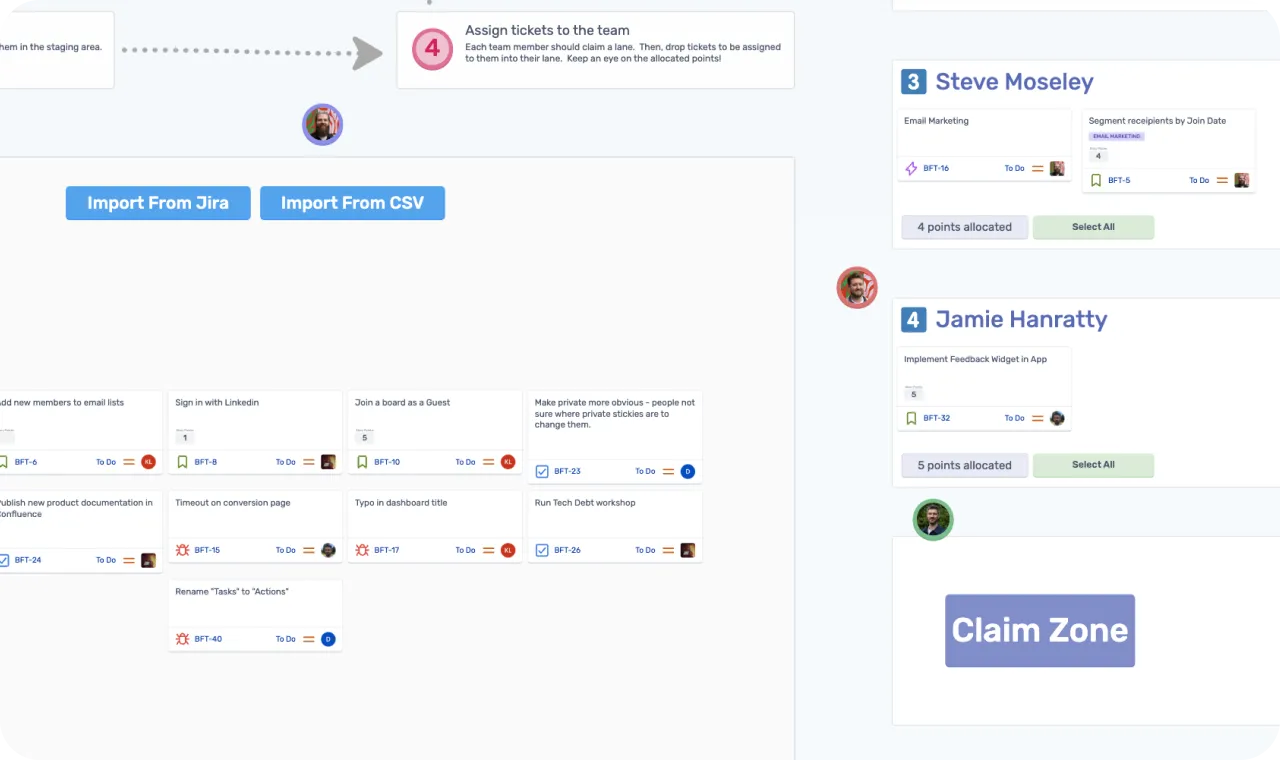Click the Import From Jira button
Image resolution: width=1280 pixels, height=760 pixels.
tap(158, 203)
